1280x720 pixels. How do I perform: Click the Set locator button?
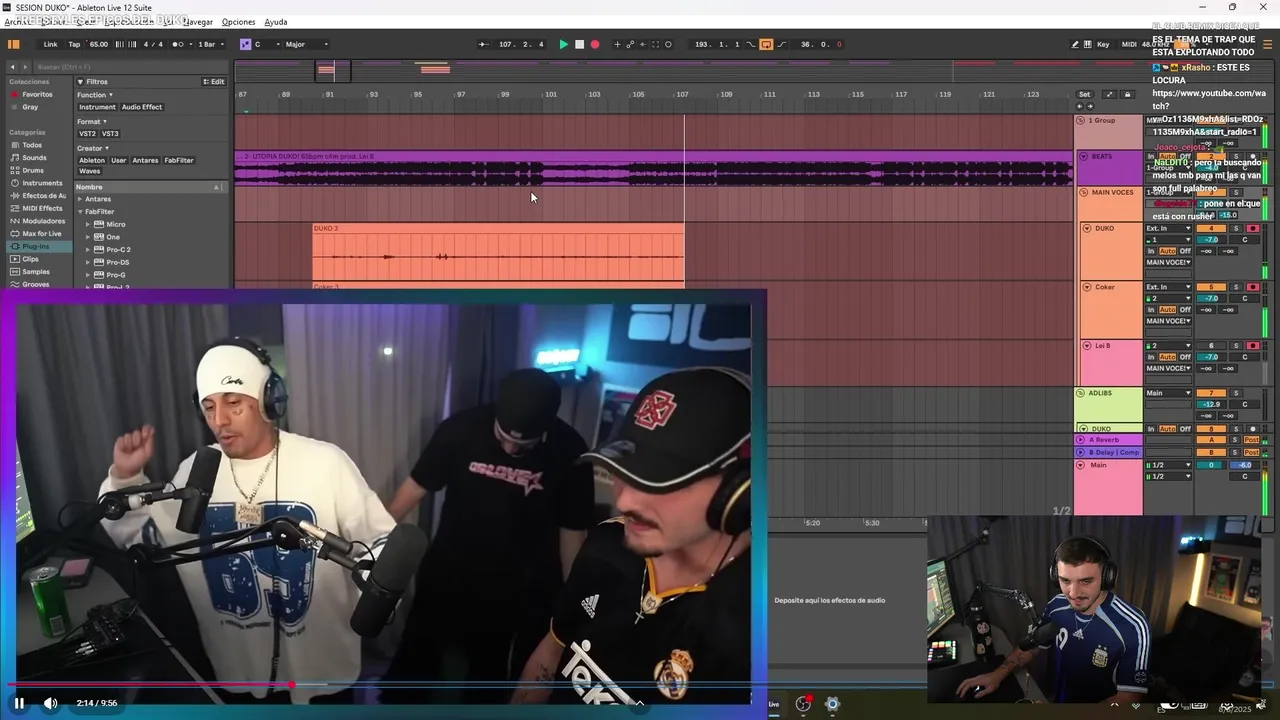pos(1084,94)
